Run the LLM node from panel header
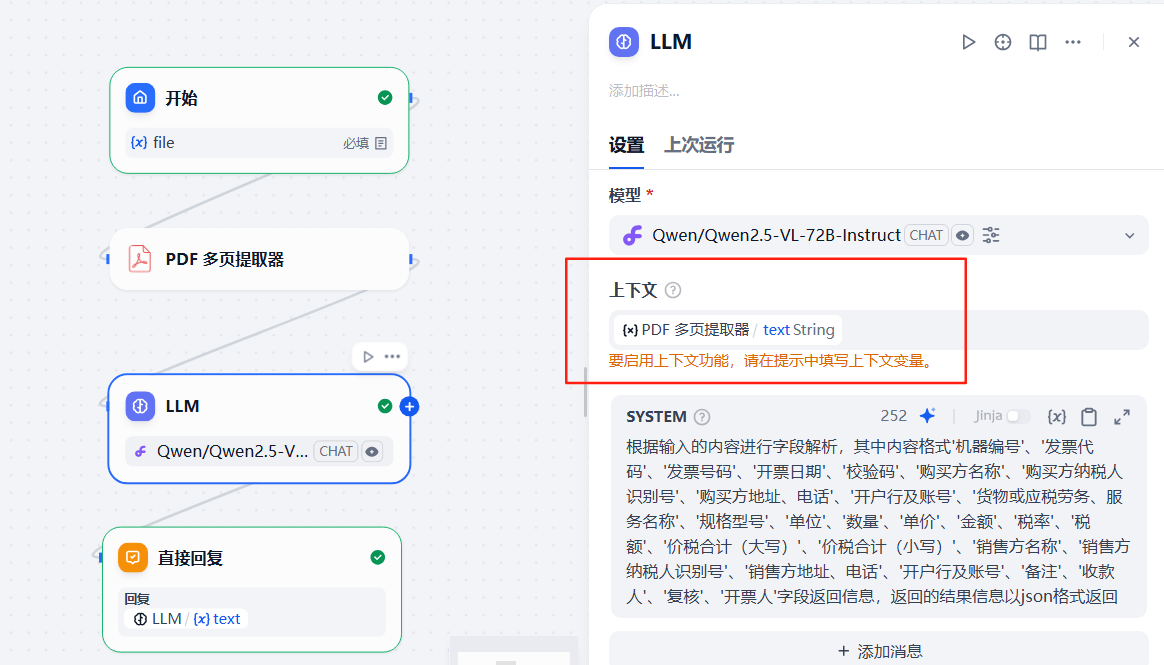The height and width of the screenshot is (665, 1164). 968,42
